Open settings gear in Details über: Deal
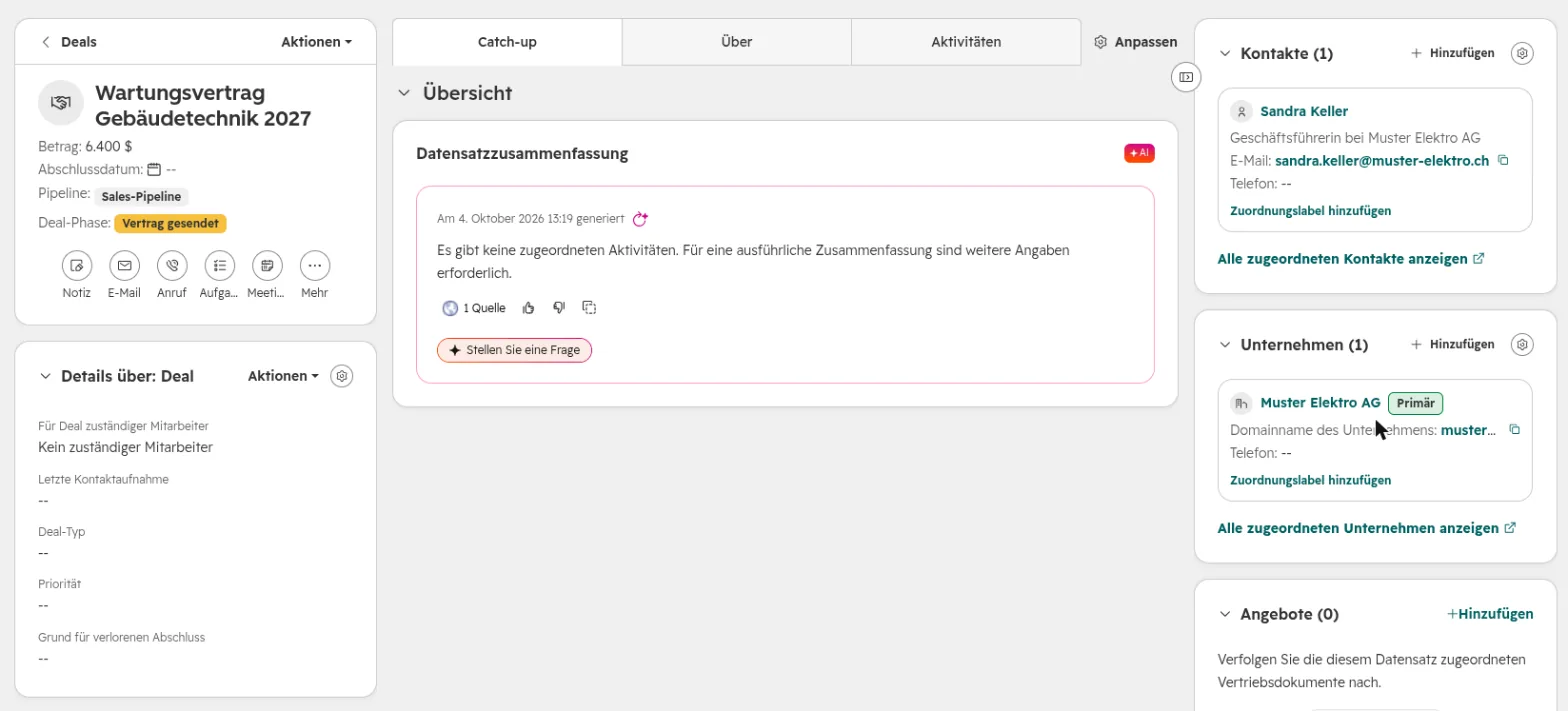This screenshot has width=1568, height=711. (x=342, y=376)
